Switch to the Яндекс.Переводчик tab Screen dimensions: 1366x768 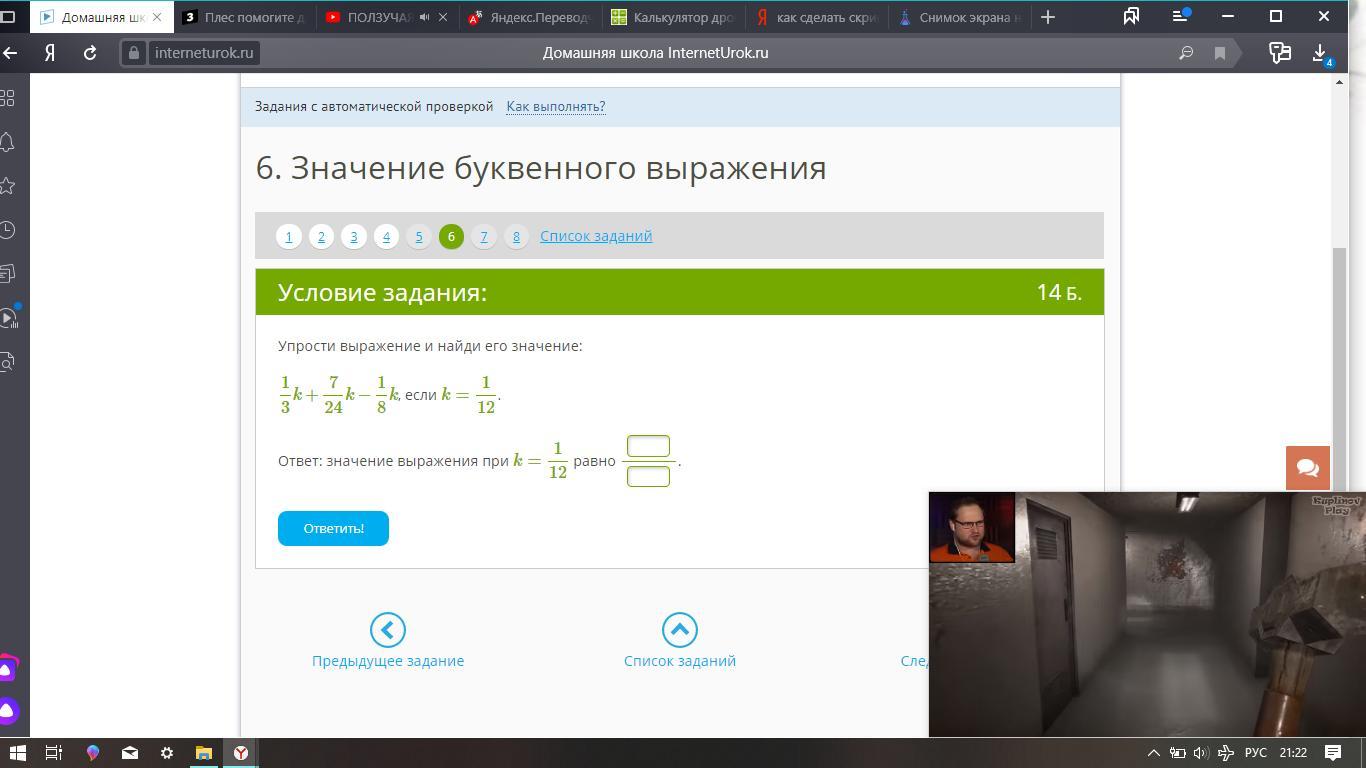tap(530, 17)
